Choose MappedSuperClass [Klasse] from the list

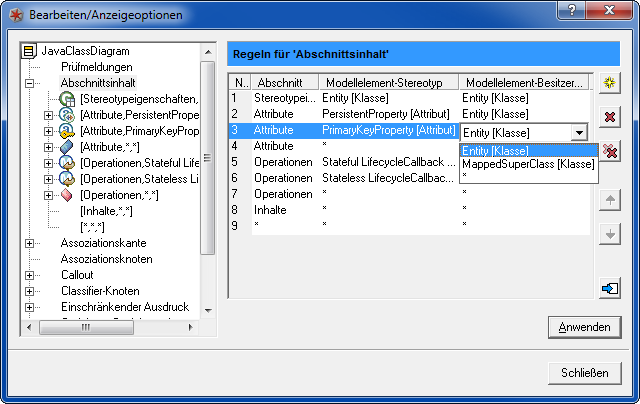tap(527, 164)
